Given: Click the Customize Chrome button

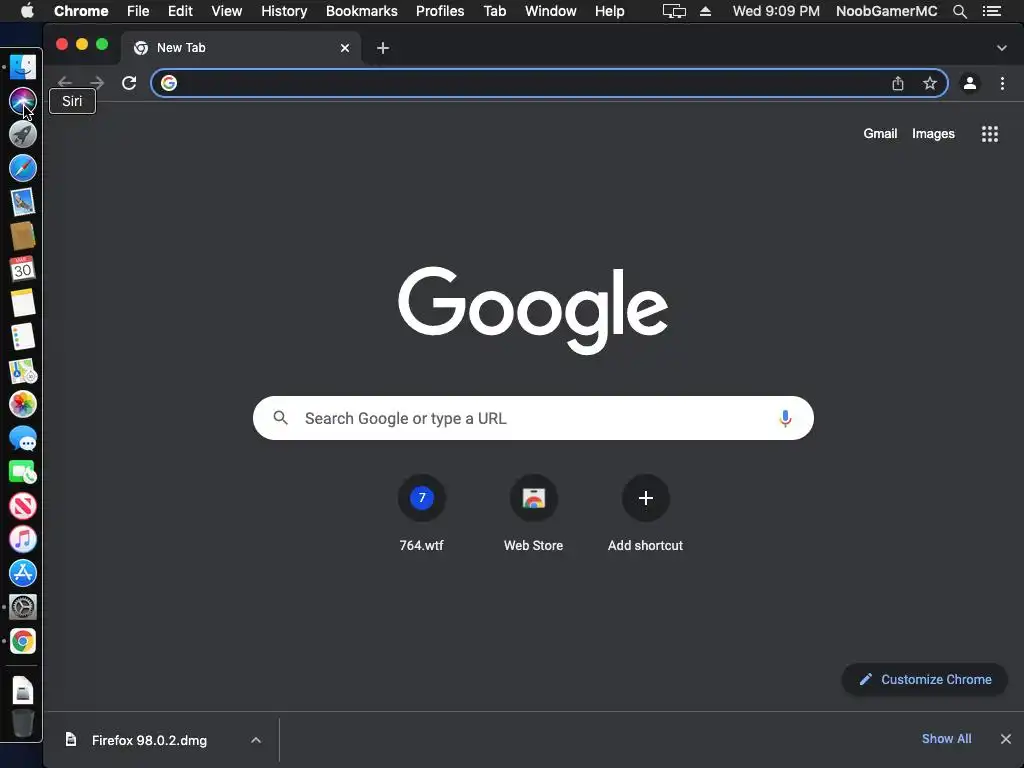Looking at the screenshot, I should pos(924,679).
